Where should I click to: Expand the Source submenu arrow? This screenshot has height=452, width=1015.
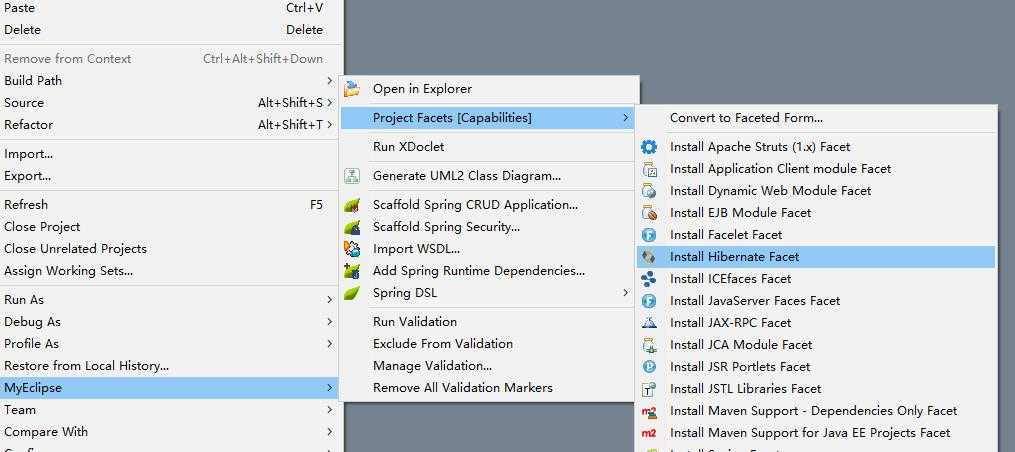(329, 102)
